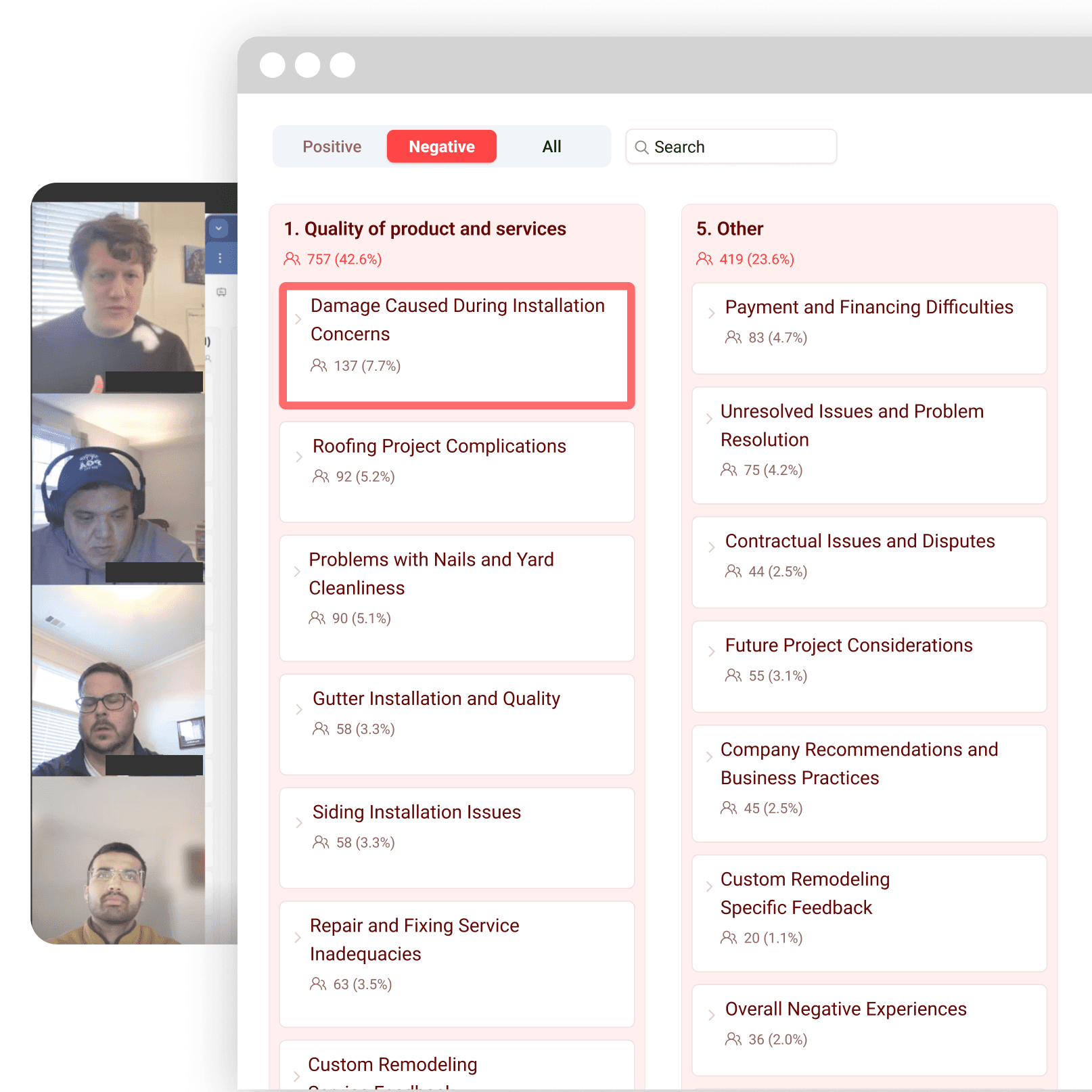Show the All feedback tab
This screenshot has height=1092, width=1092.
551,147
